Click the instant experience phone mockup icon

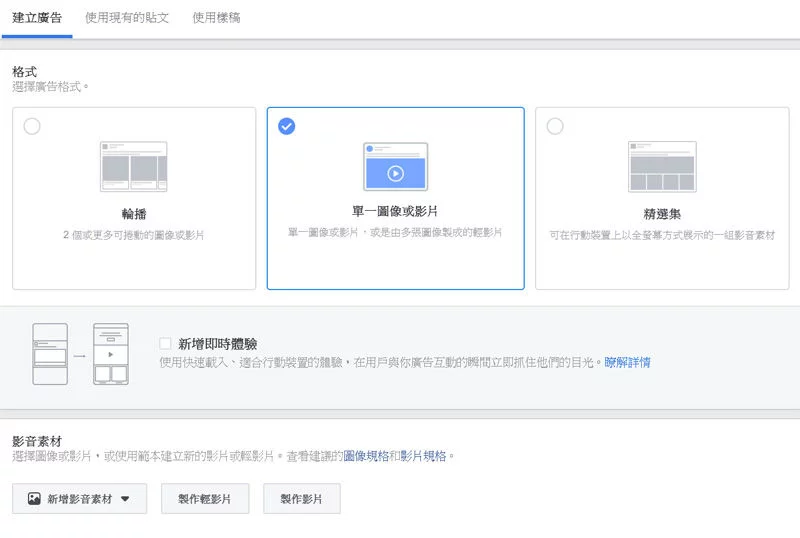click(81, 354)
